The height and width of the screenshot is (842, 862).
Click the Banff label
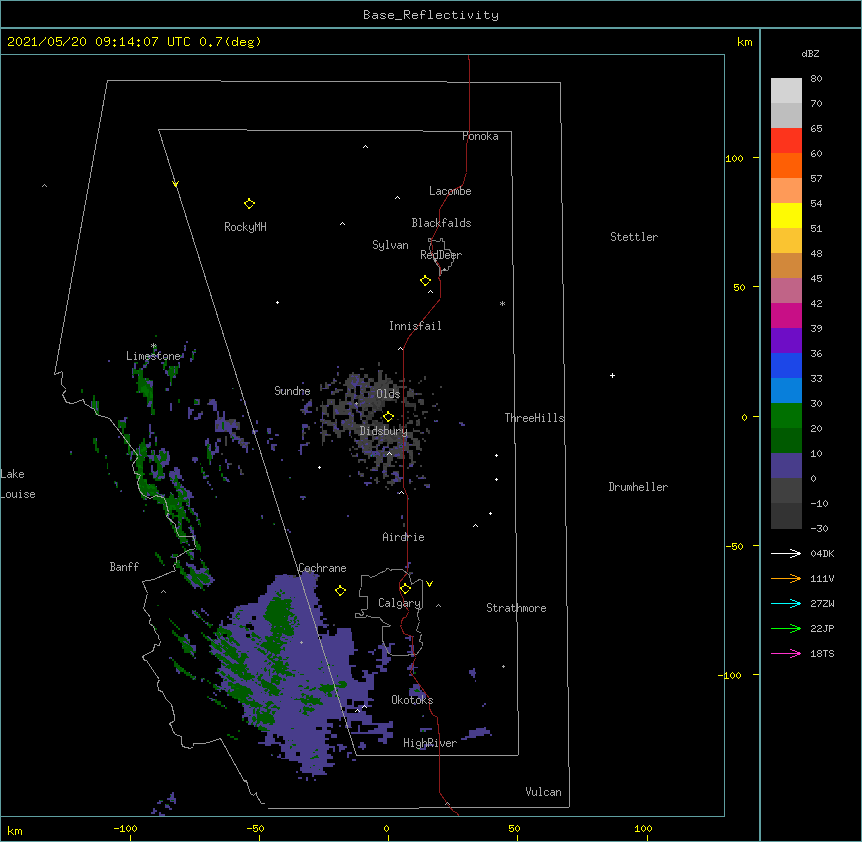point(124,567)
